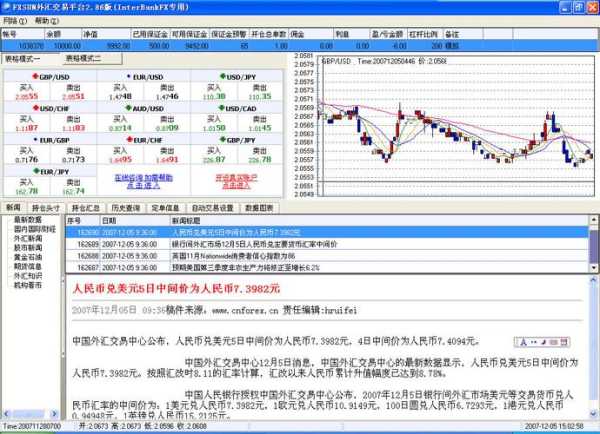Select the account row 1038370
Viewport: 600px width, 434px height.
[300, 46]
